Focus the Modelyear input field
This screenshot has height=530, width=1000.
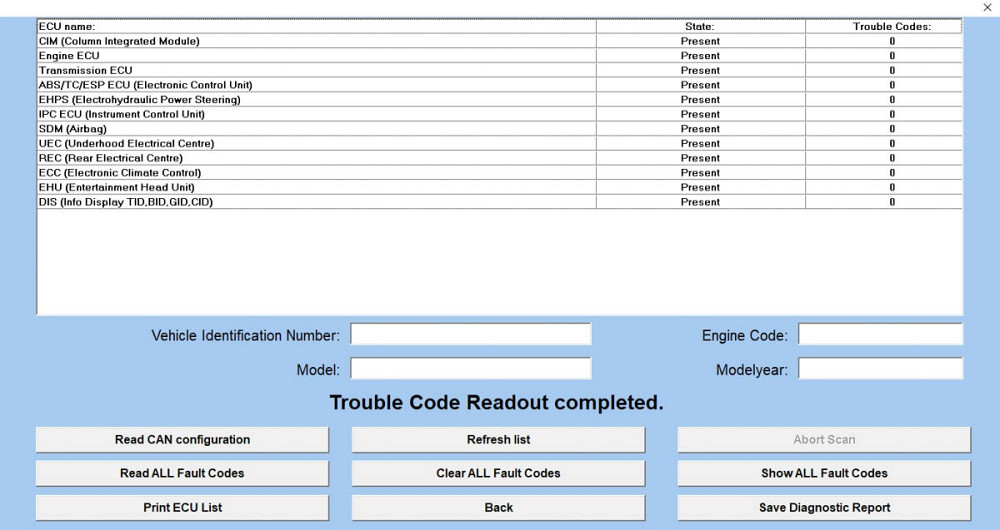[x=880, y=369]
